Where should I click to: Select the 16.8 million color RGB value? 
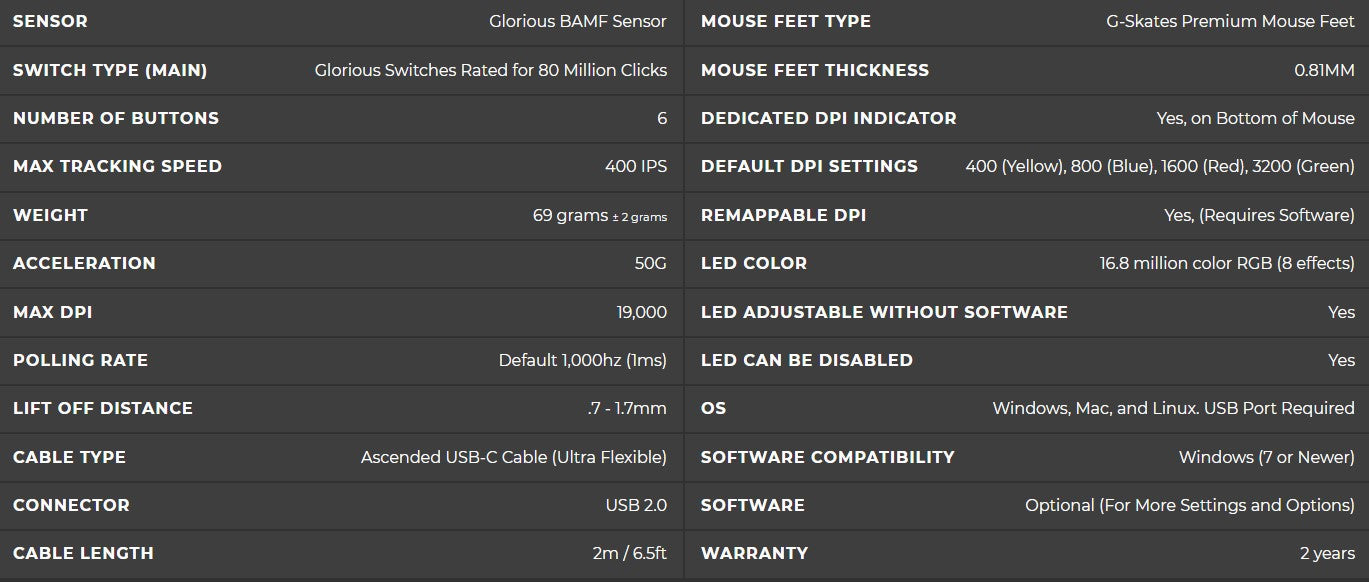pyautogui.click(x=1226, y=263)
